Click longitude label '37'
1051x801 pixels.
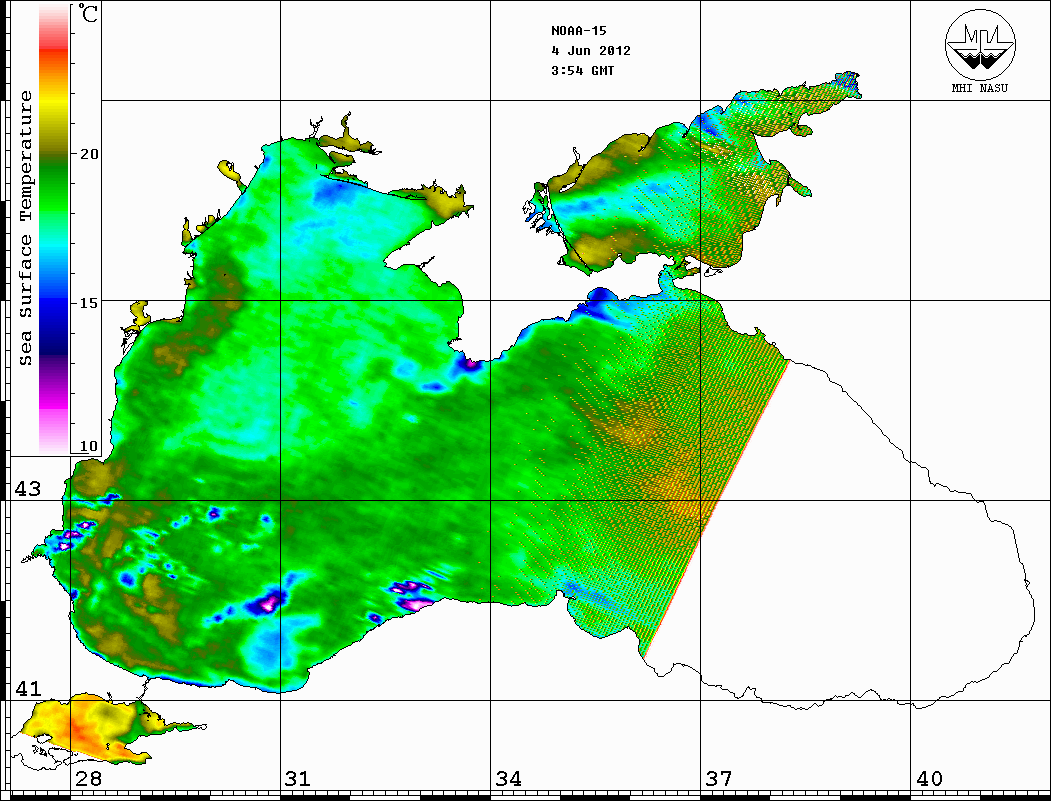719,778
